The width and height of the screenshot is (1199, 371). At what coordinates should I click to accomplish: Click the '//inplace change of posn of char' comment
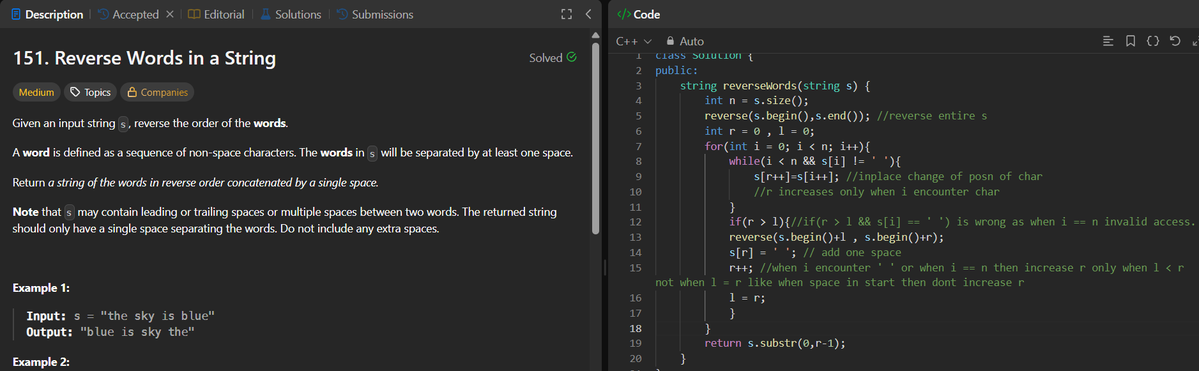(944, 177)
